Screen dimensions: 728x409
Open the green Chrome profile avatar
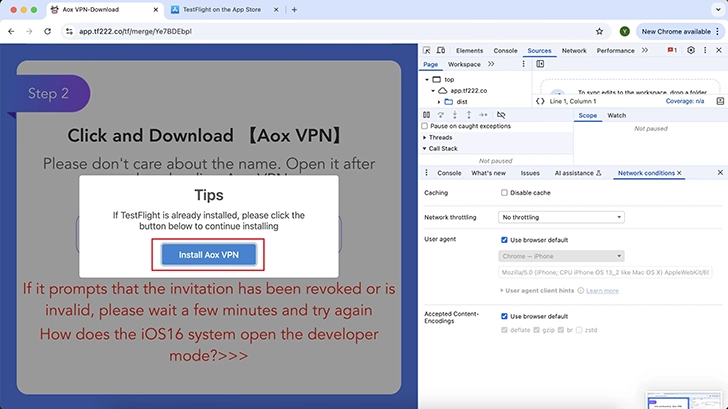(624, 32)
